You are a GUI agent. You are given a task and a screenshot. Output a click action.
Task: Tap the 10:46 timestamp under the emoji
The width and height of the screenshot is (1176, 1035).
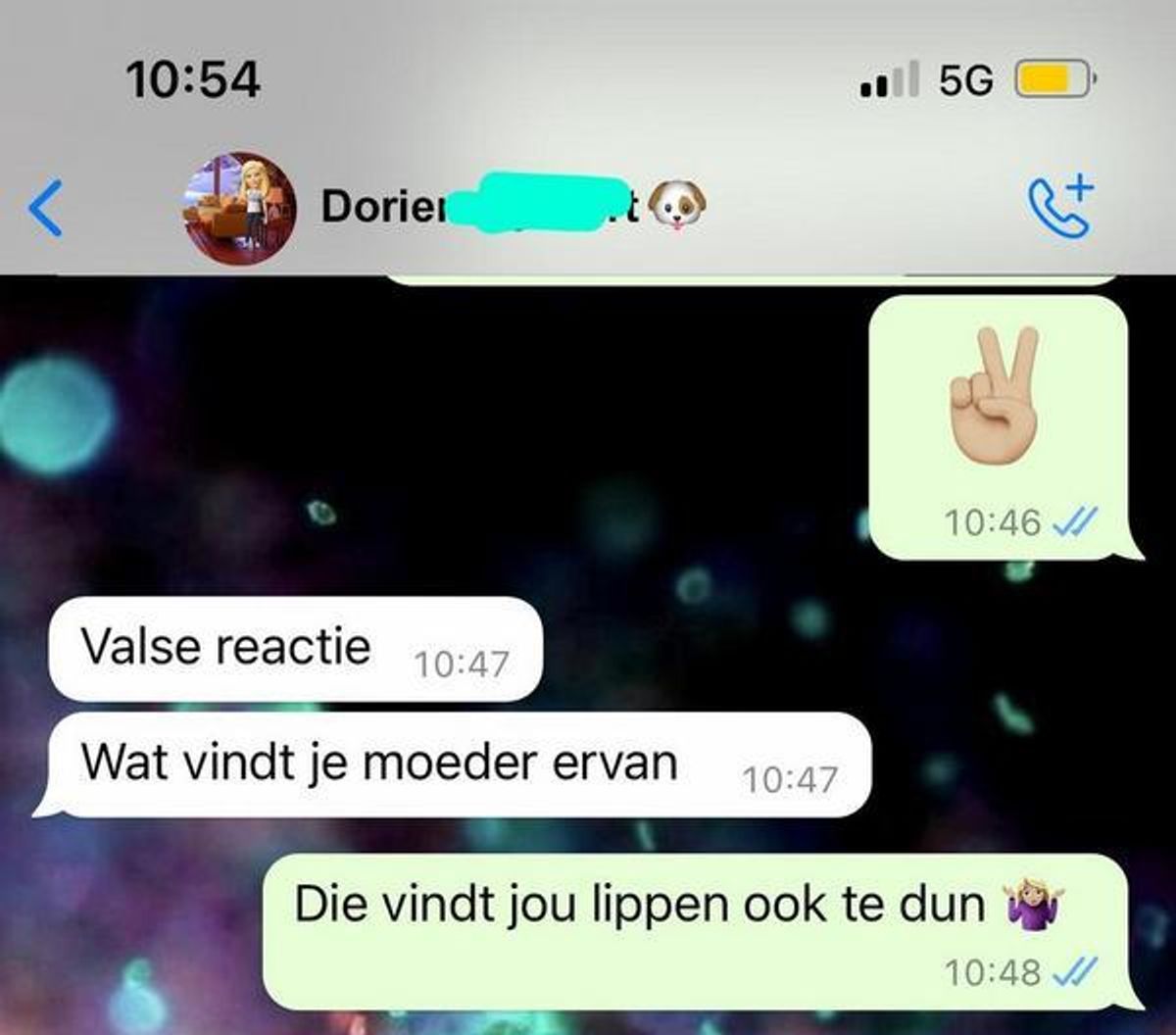click(993, 523)
